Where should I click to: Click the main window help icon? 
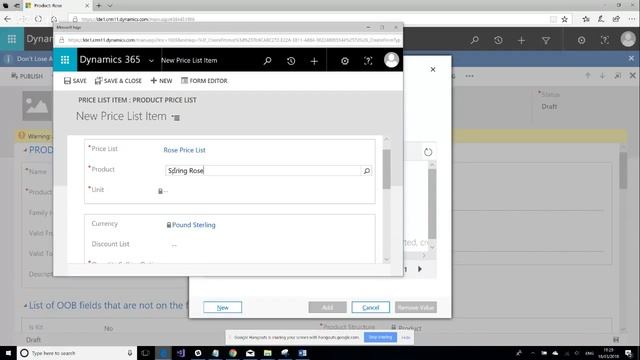click(x=604, y=40)
